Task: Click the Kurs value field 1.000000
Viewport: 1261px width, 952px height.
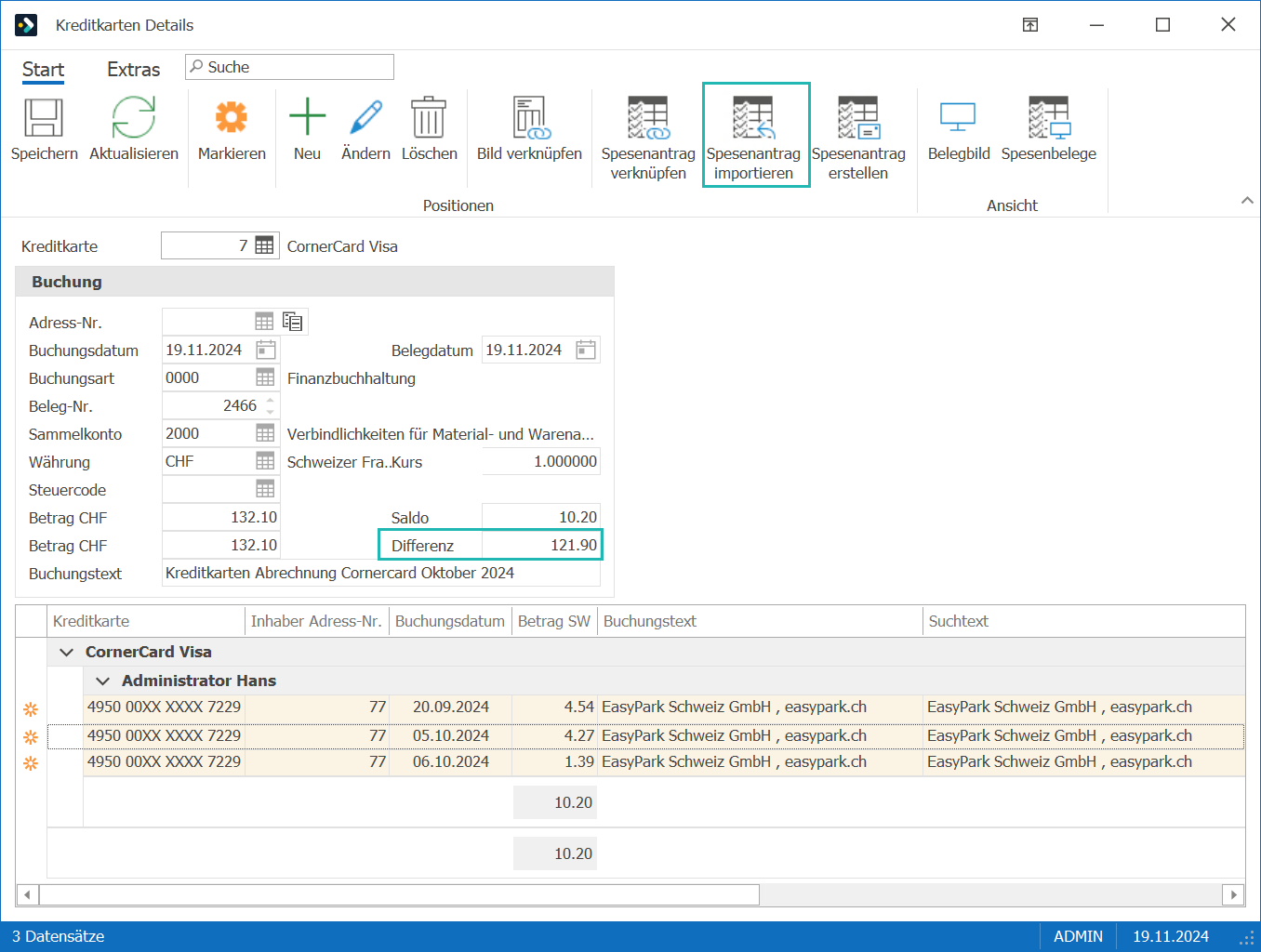Action: tap(541, 461)
